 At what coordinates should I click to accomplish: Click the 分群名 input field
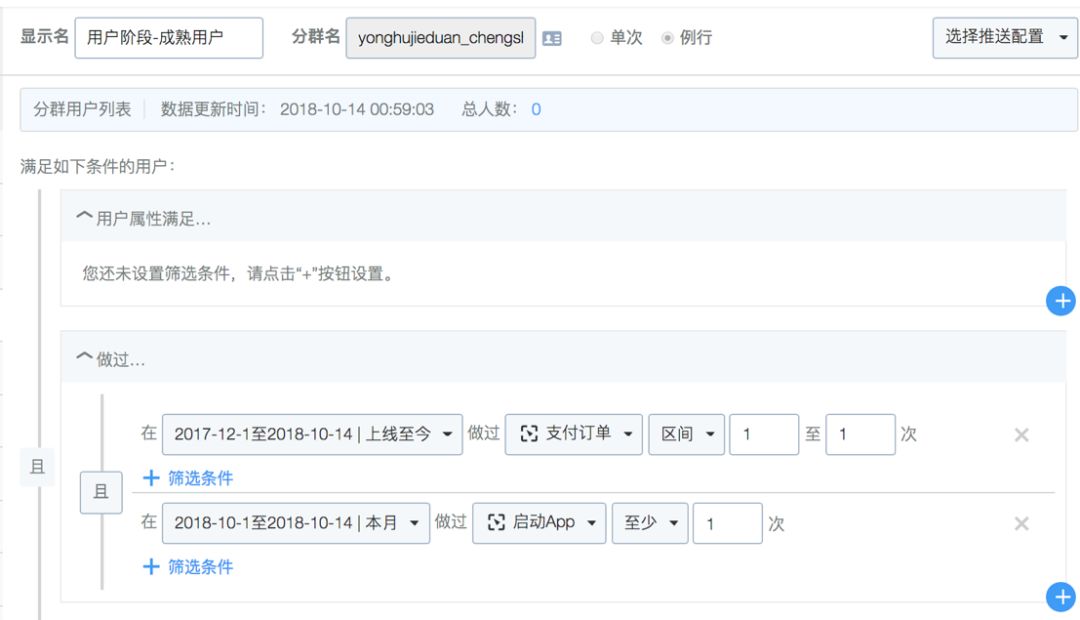[x=441, y=38]
